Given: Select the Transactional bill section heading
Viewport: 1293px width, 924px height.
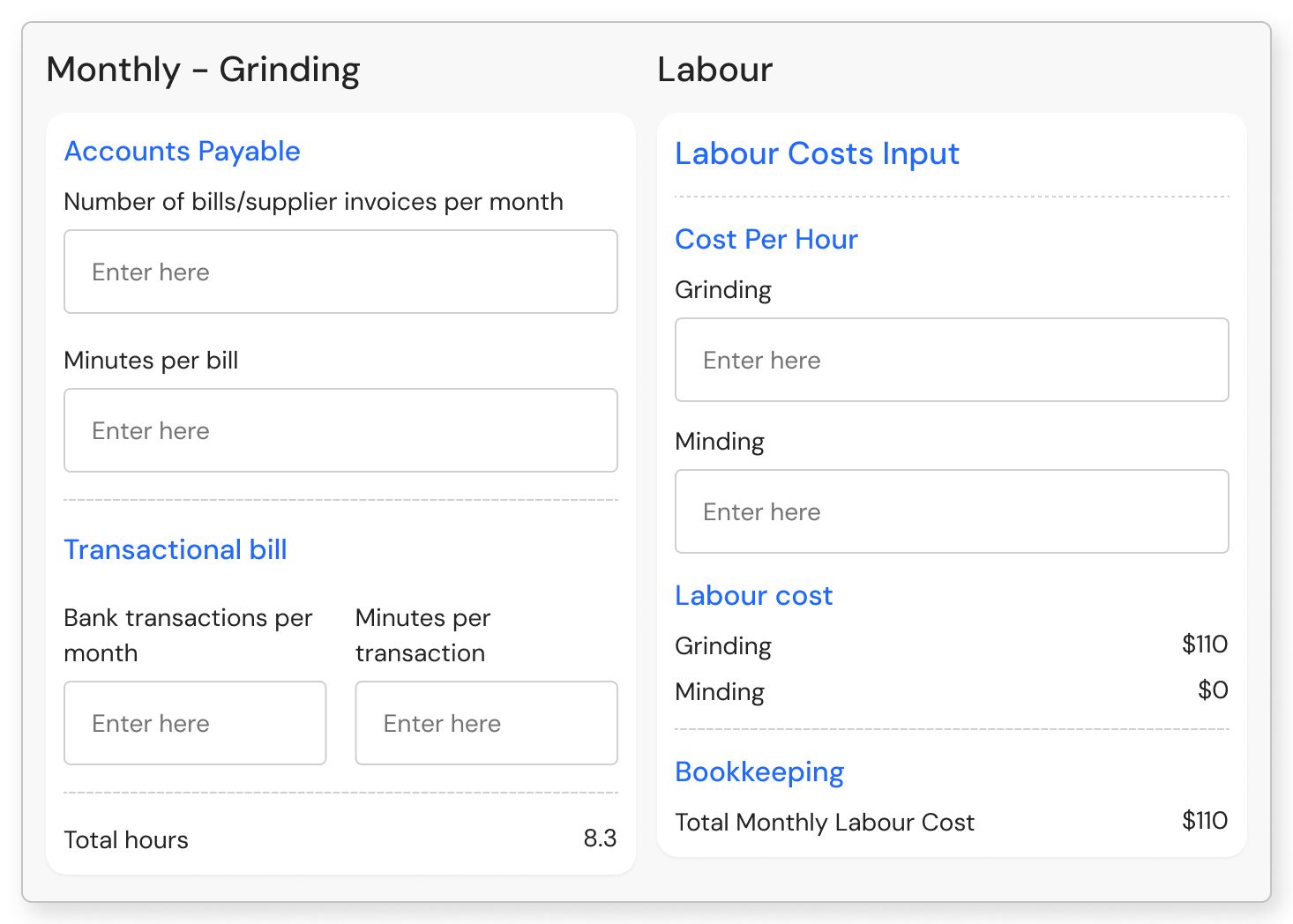Looking at the screenshot, I should coord(176,550).
